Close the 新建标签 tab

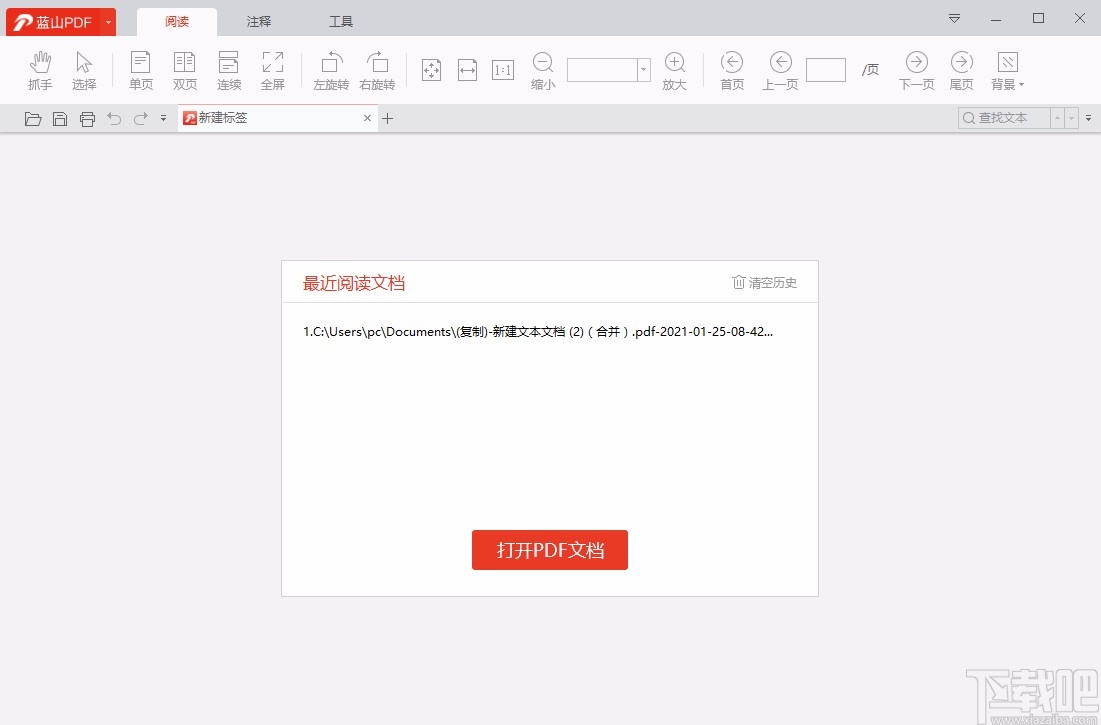click(x=367, y=118)
